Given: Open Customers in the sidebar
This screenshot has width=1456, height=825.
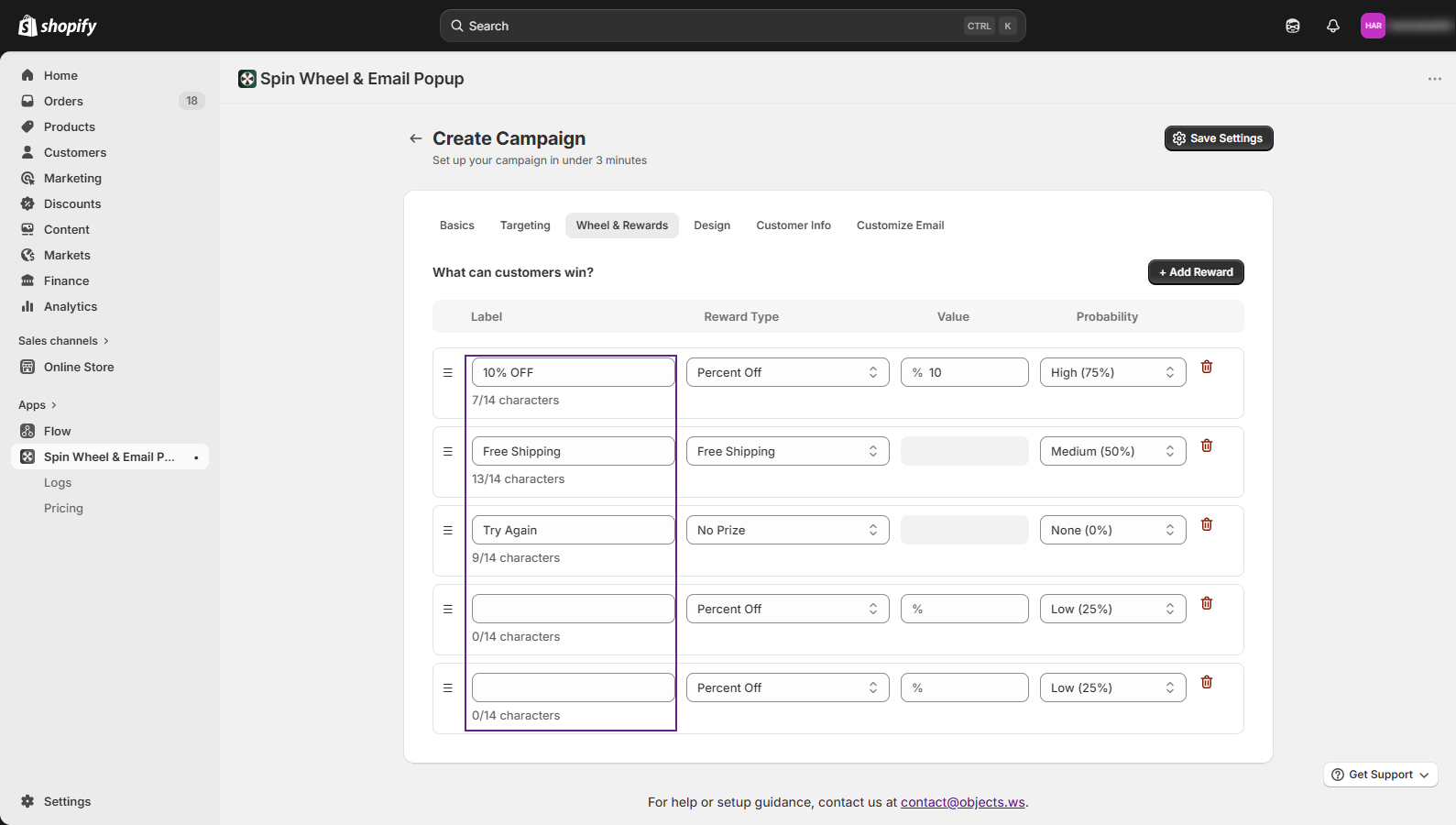Looking at the screenshot, I should [x=110, y=152].
